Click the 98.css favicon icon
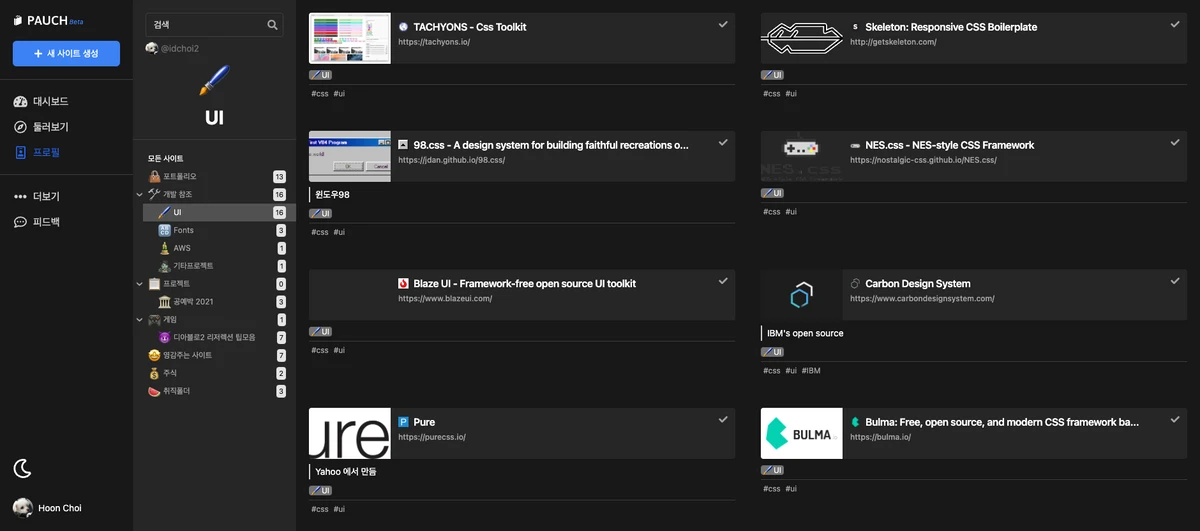1200x531 pixels. pos(404,145)
